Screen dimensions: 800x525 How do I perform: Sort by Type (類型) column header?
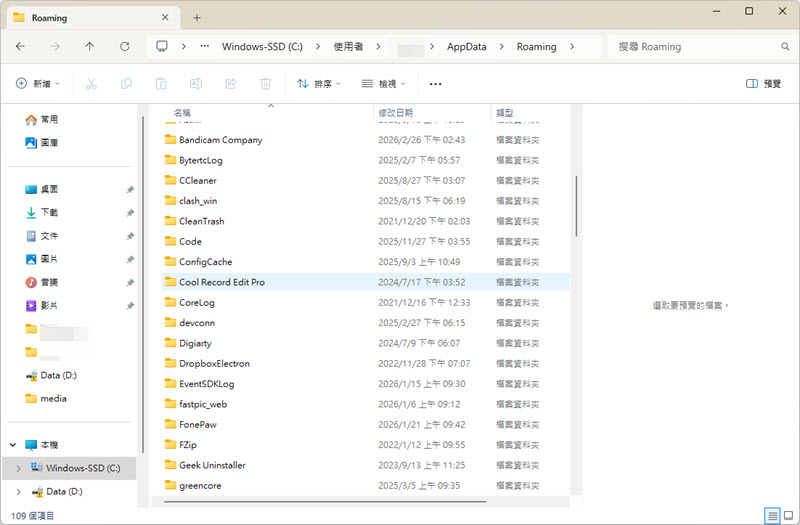pyautogui.click(x=505, y=113)
